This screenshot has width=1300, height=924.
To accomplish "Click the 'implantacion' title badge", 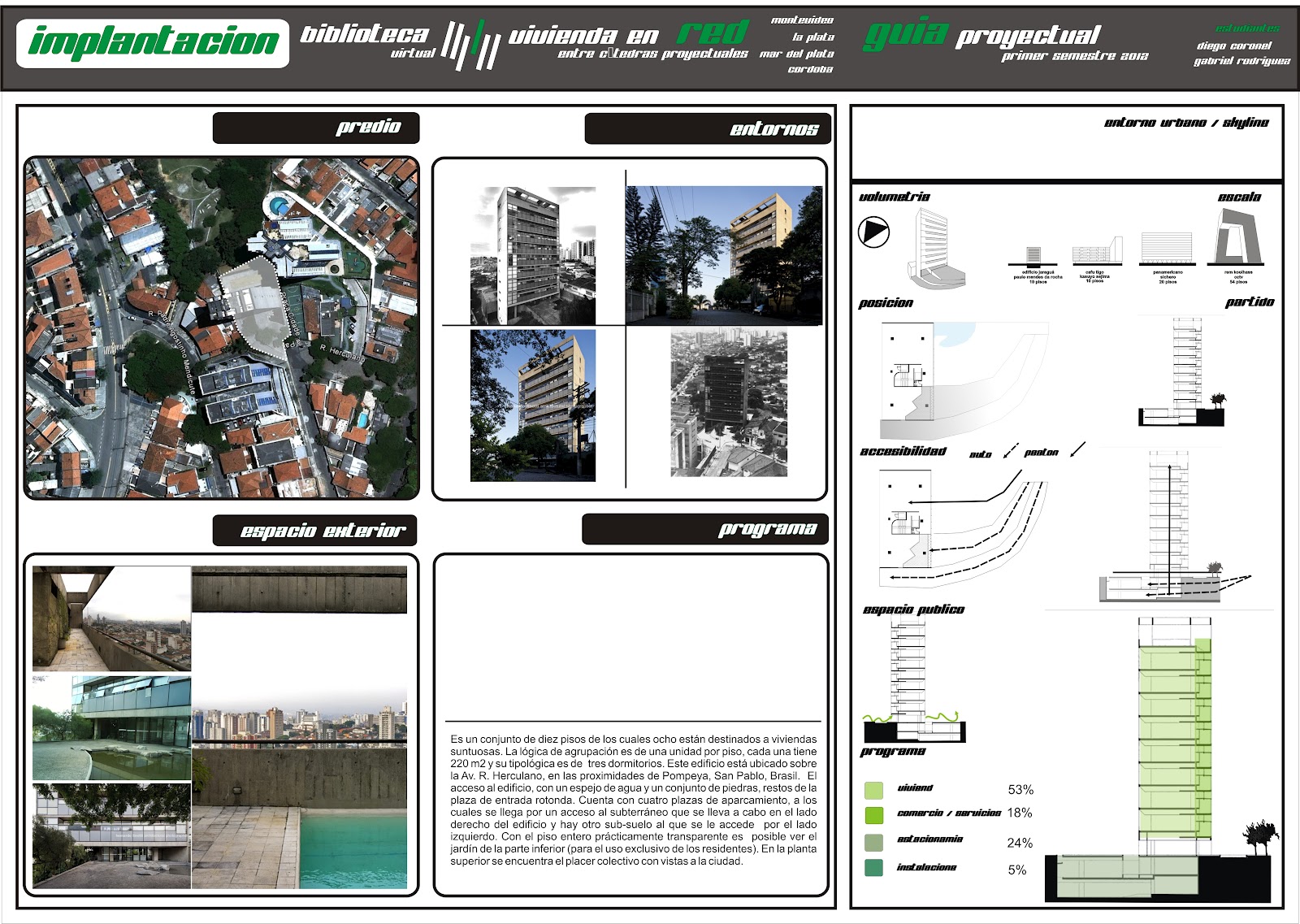I will 153,43.
